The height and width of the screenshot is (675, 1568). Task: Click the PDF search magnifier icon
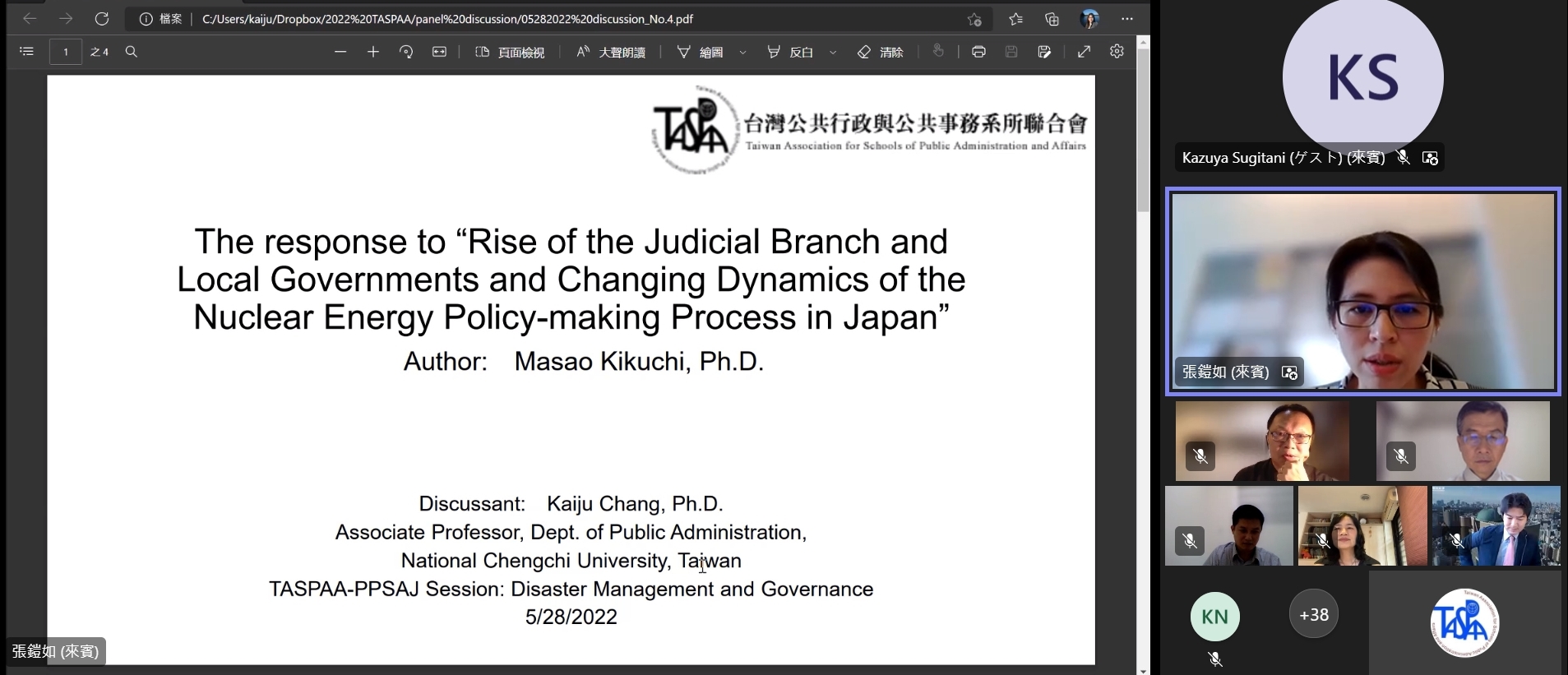pos(131,52)
